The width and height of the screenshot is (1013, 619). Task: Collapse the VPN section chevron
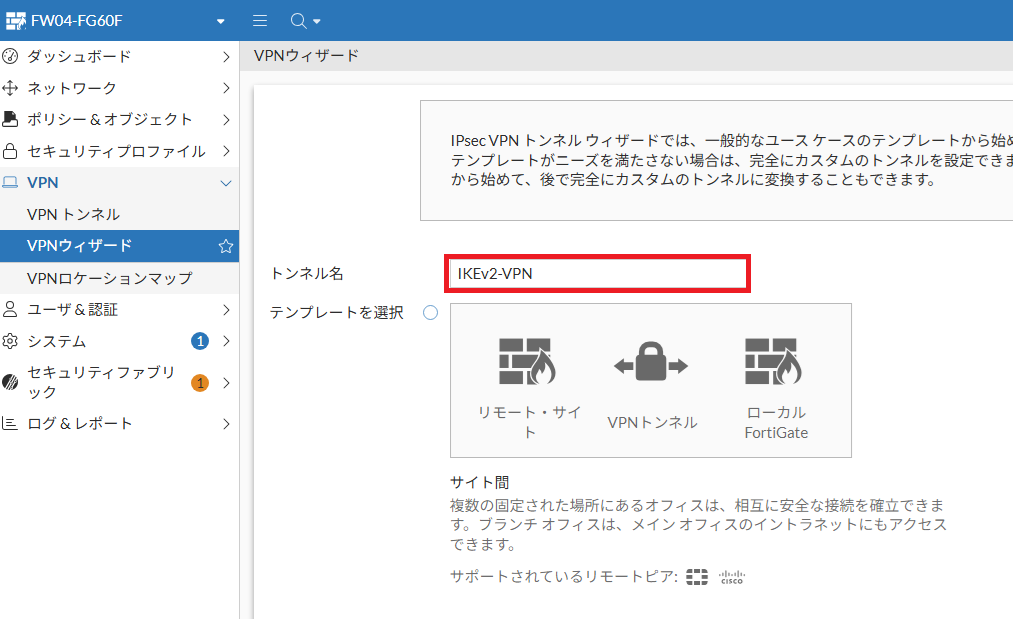tap(226, 184)
